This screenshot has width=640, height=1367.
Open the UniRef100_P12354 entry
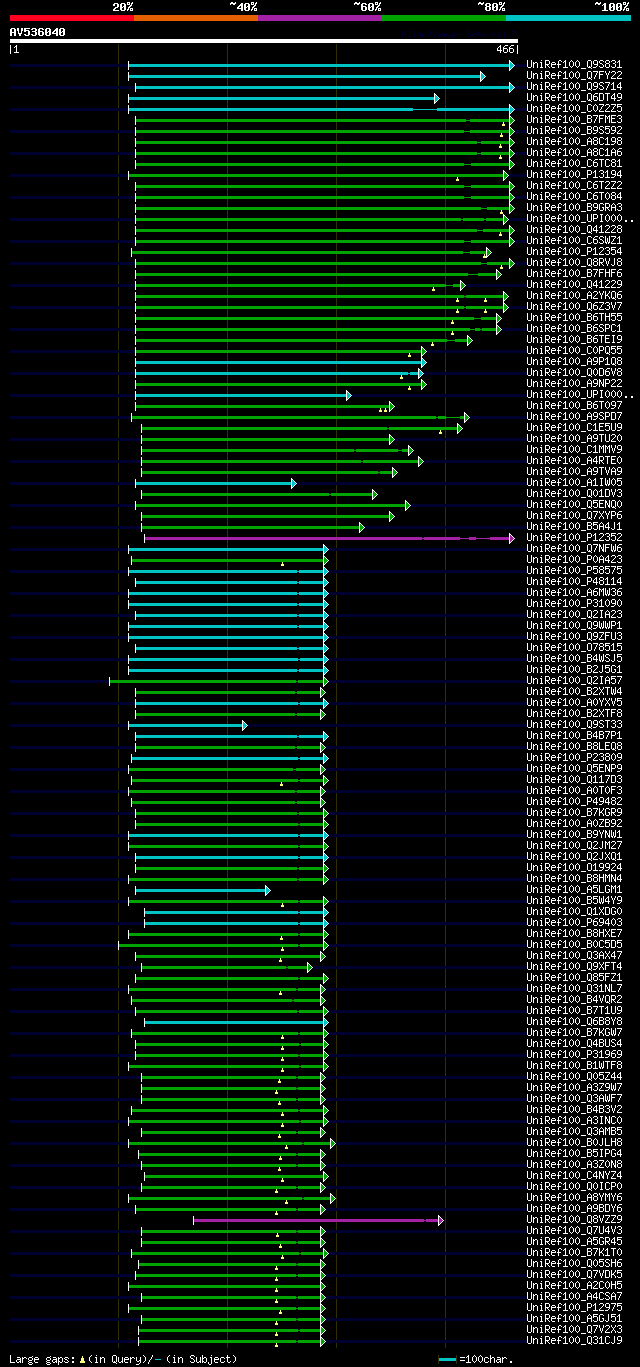coord(574,251)
